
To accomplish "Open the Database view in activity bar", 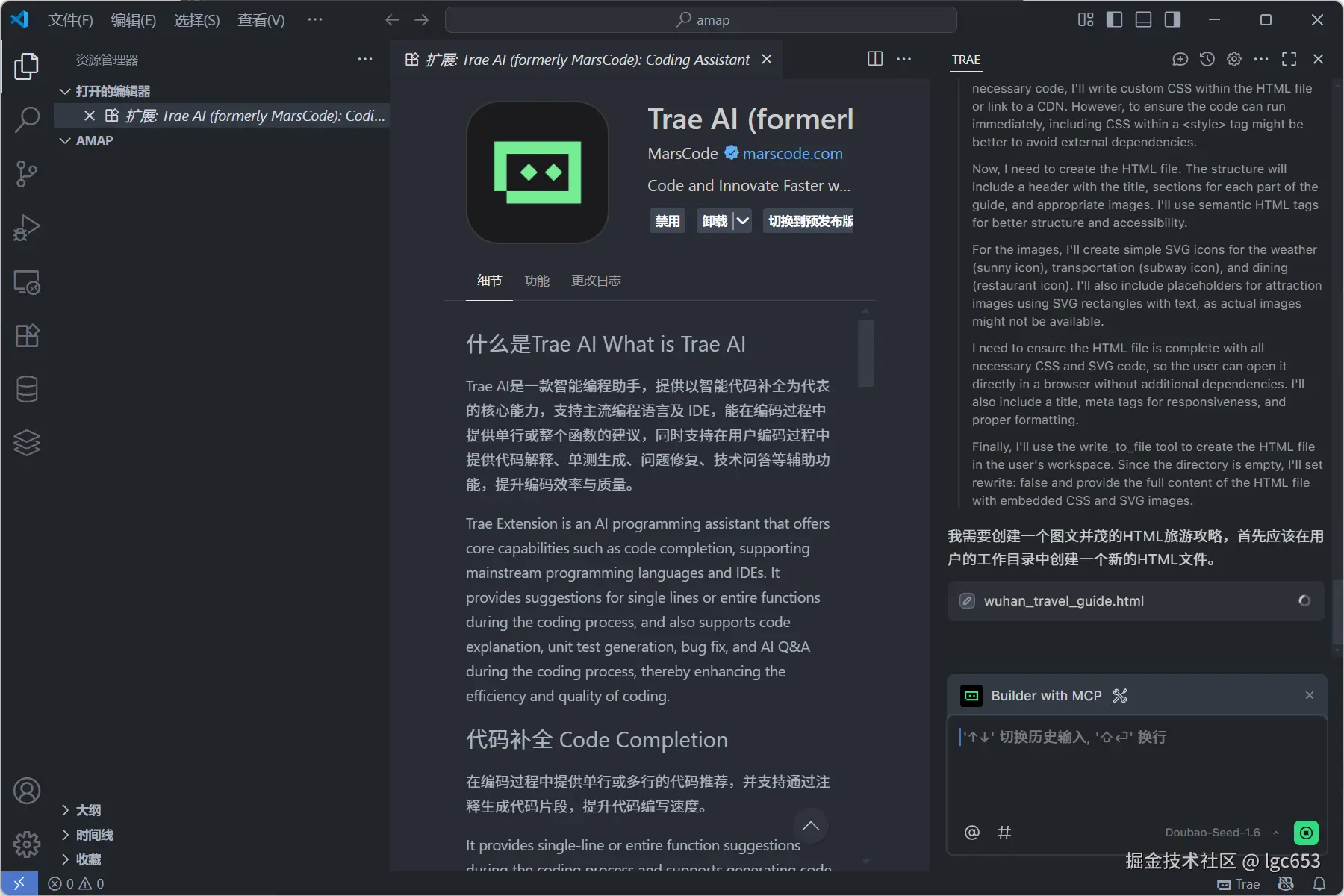I will (x=27, y=389).
